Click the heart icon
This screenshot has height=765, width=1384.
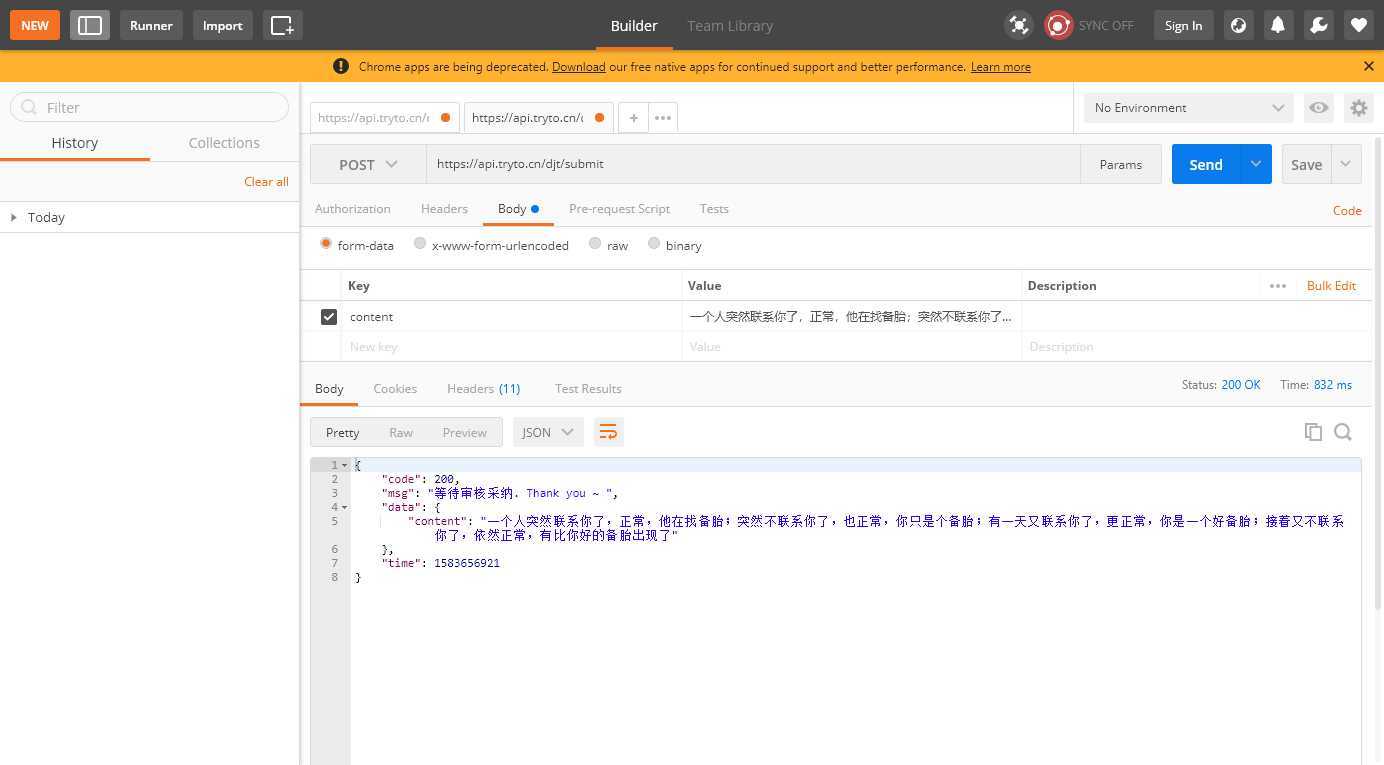tap(1358, 25)
